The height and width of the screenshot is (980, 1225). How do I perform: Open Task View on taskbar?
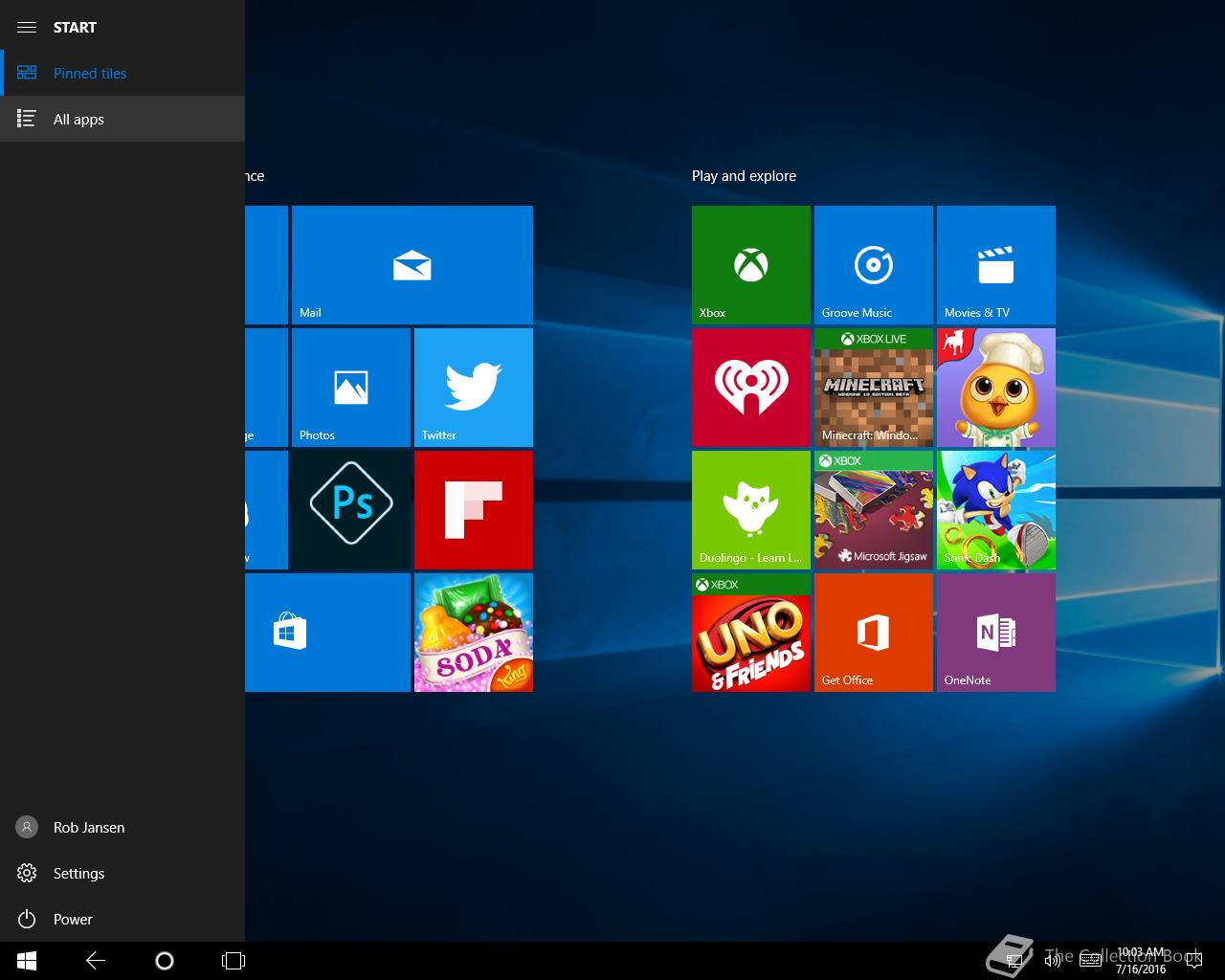pos(234,961)
